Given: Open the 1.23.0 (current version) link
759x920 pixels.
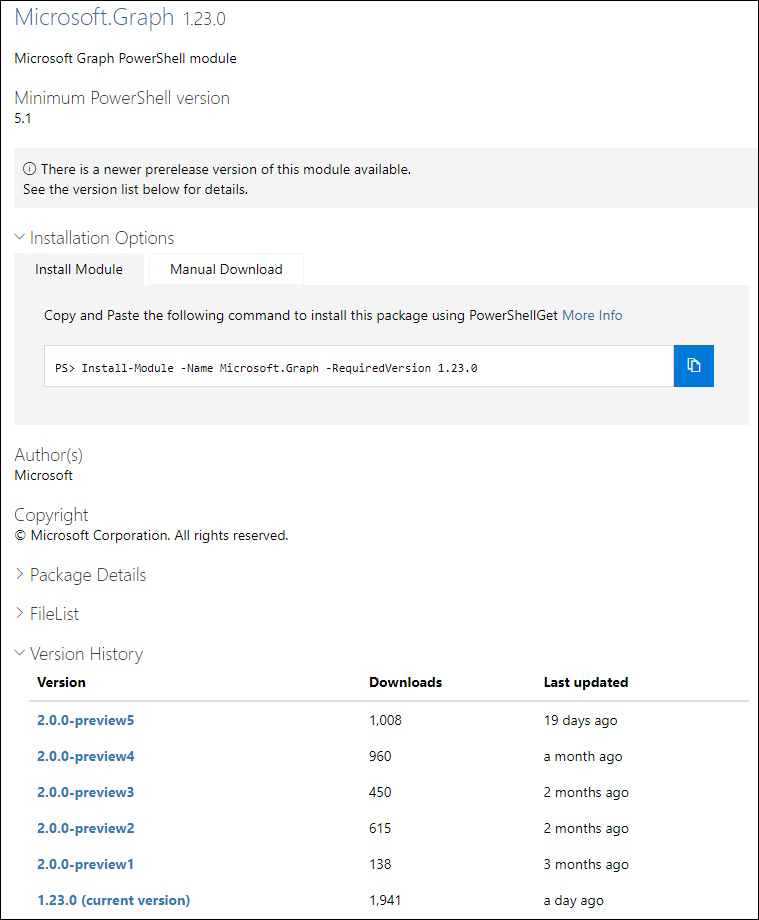Looking at the screenshot, I should tap(114, 900).
